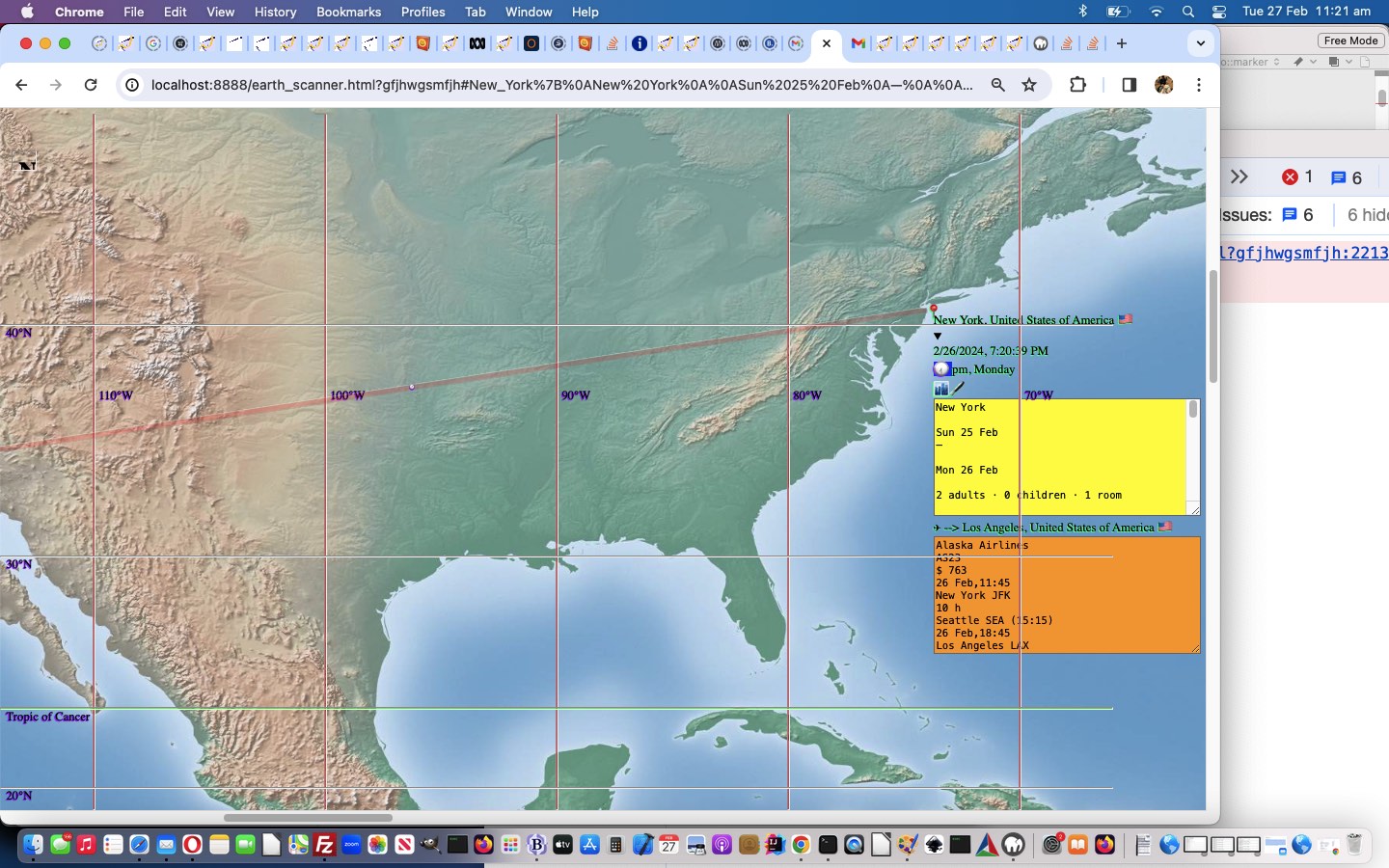Open a new tab with the plus button
Screen dimensions: 1389x868
coord(1121,43)
